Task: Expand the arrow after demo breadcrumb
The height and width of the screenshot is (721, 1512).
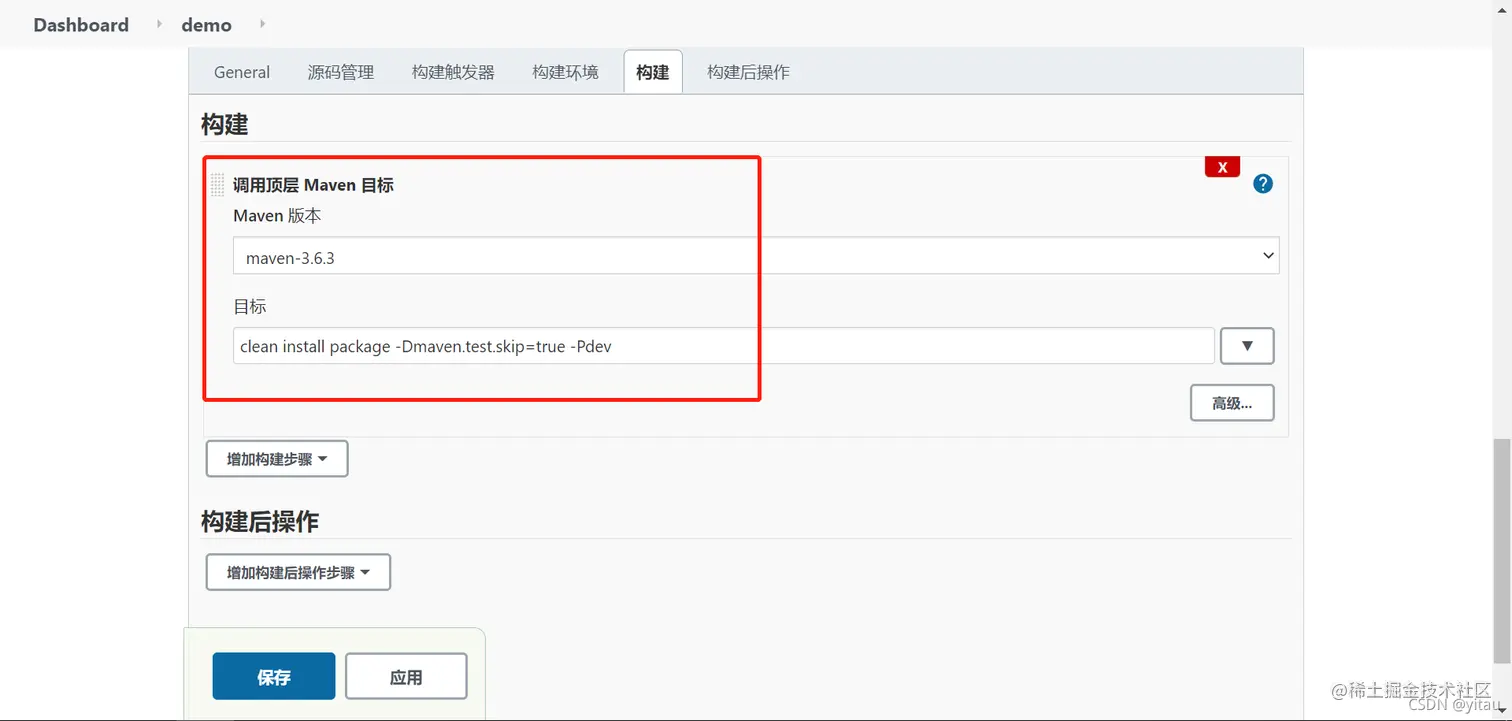Action: tap(263, 24)
